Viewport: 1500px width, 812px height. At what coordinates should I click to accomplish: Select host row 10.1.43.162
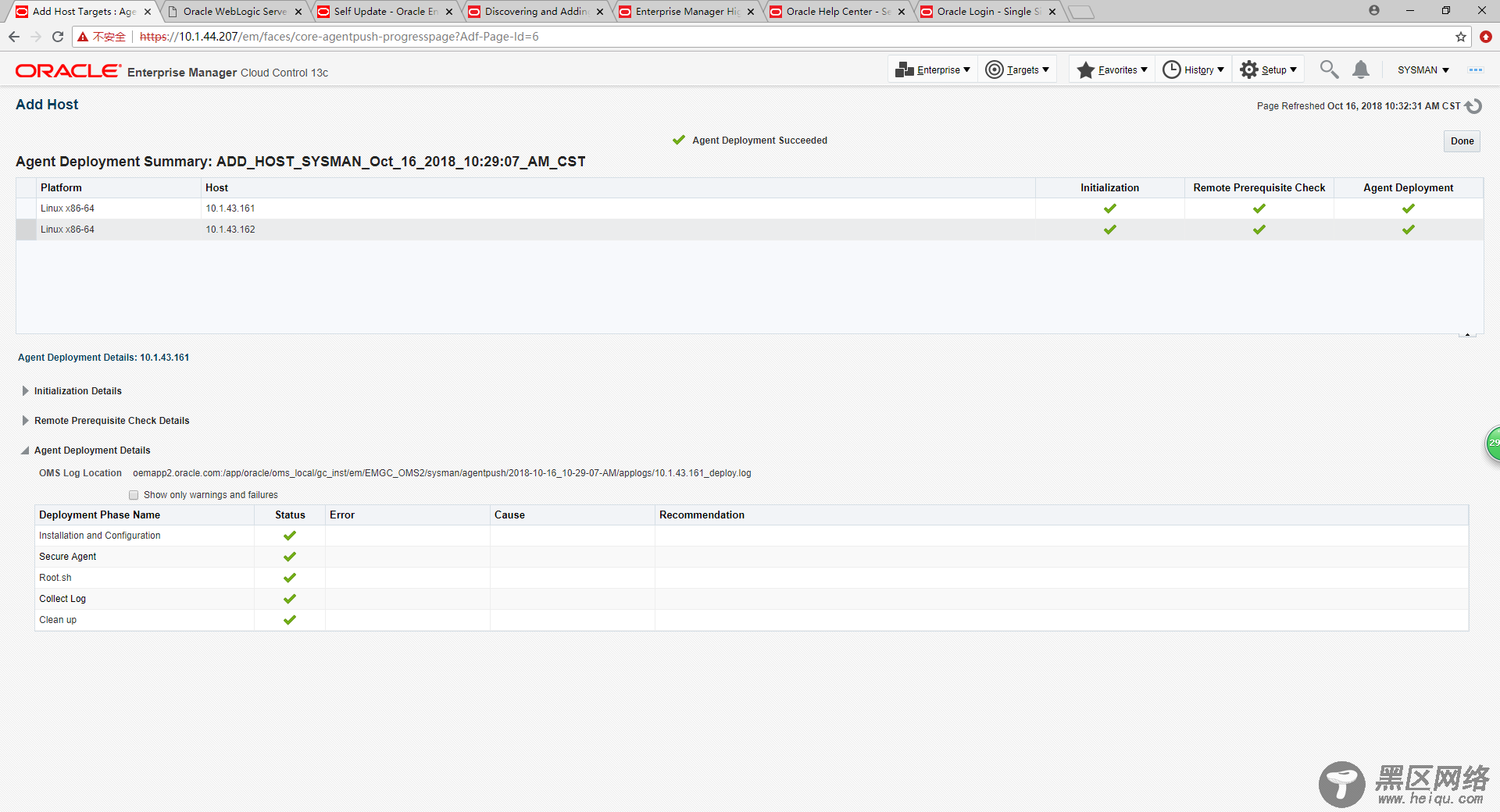(749, 230)
